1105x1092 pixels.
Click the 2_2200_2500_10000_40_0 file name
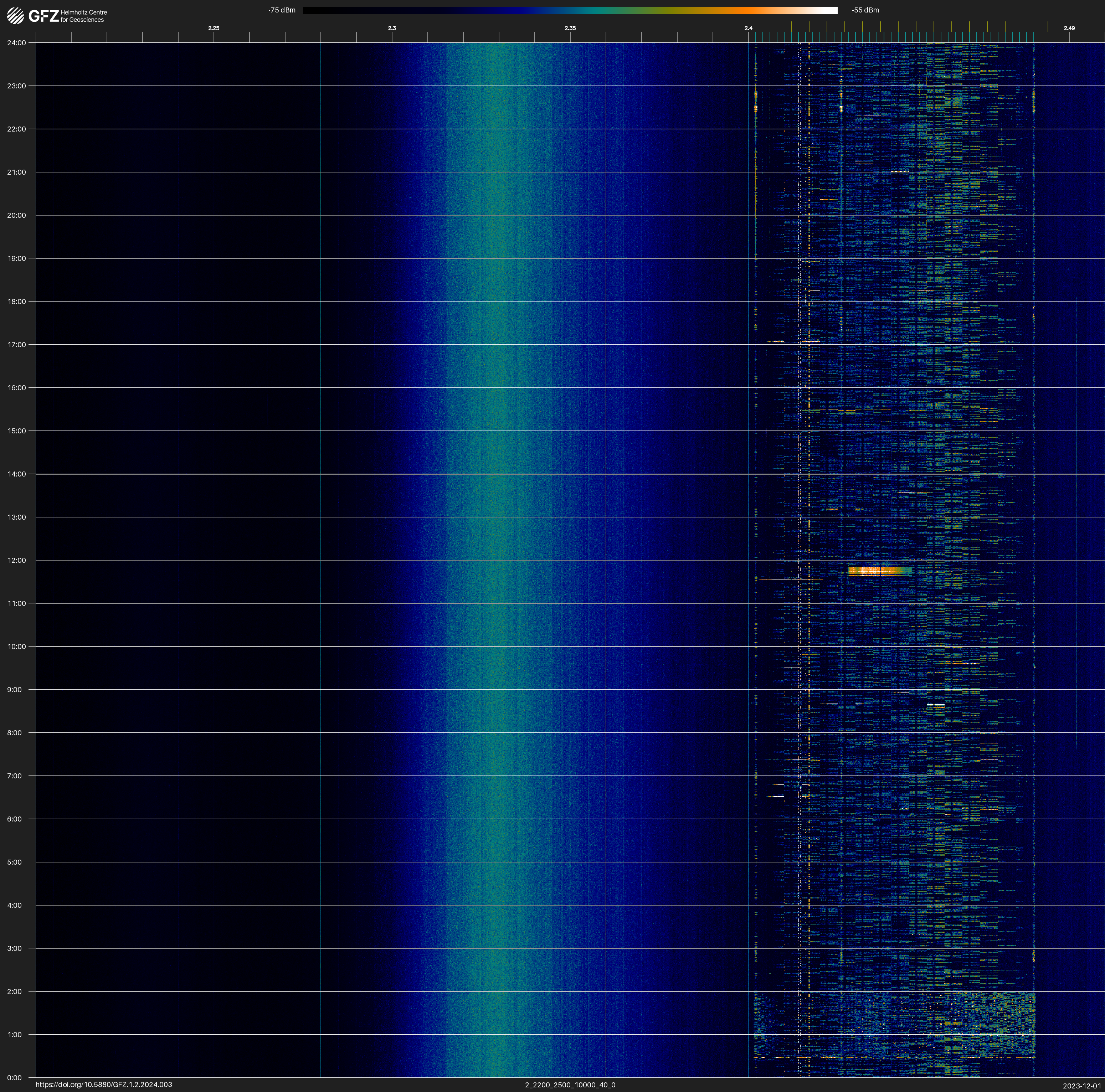tap(570, 1085)
